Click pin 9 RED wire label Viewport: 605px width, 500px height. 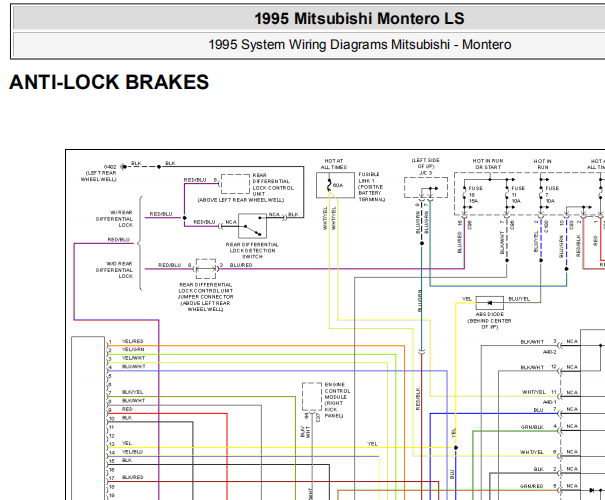click(127, 409)
